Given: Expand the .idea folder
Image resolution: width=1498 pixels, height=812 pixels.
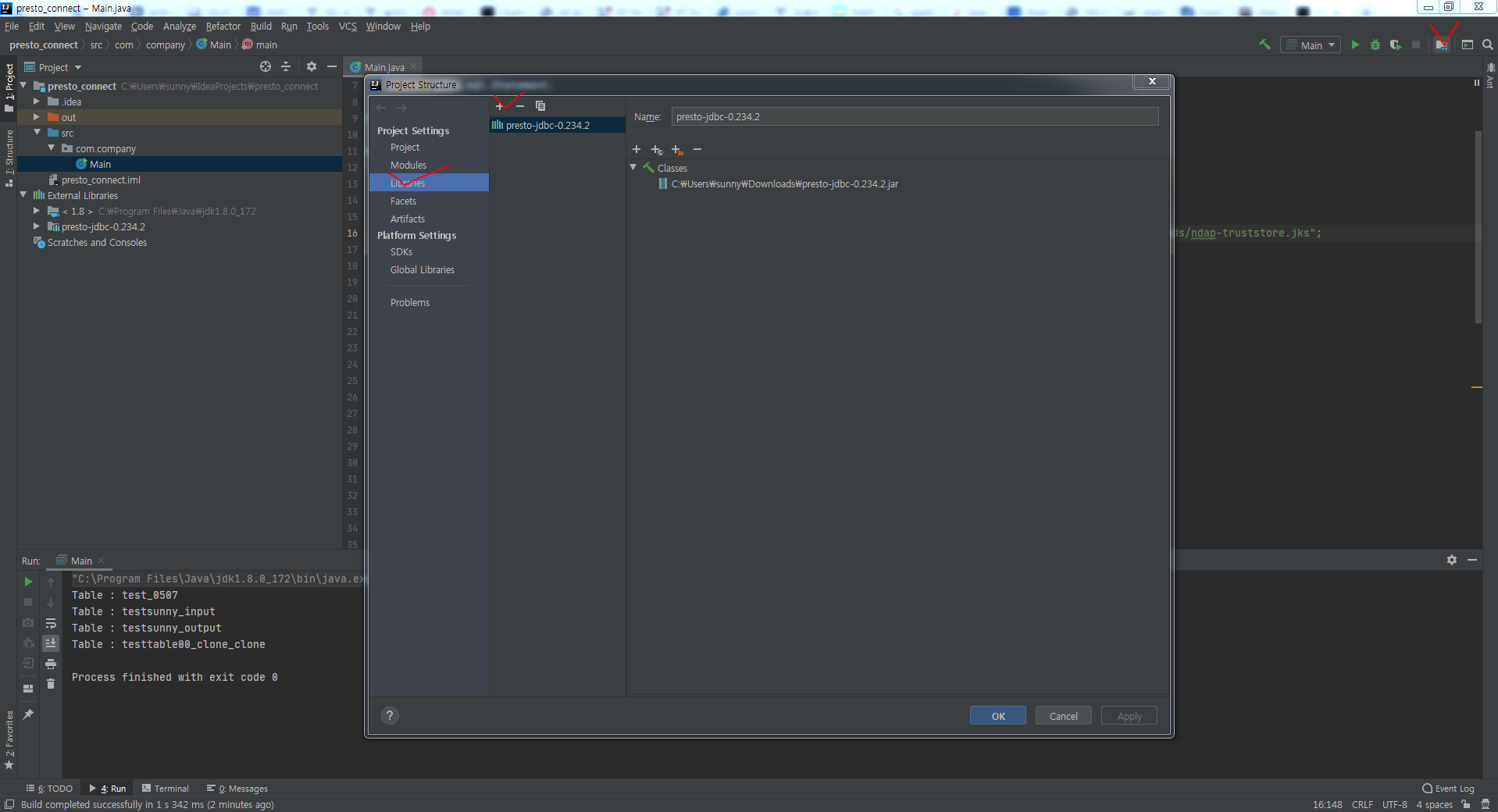Looking at the screenshot, I should (x=37, y=101).
